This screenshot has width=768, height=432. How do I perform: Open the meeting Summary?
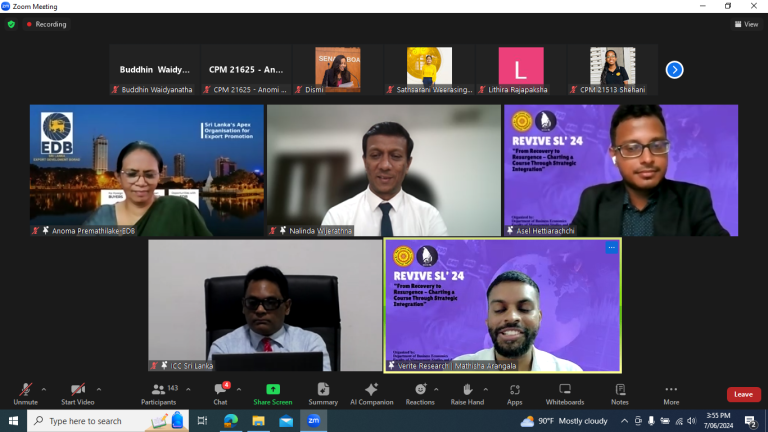[323, 394]
